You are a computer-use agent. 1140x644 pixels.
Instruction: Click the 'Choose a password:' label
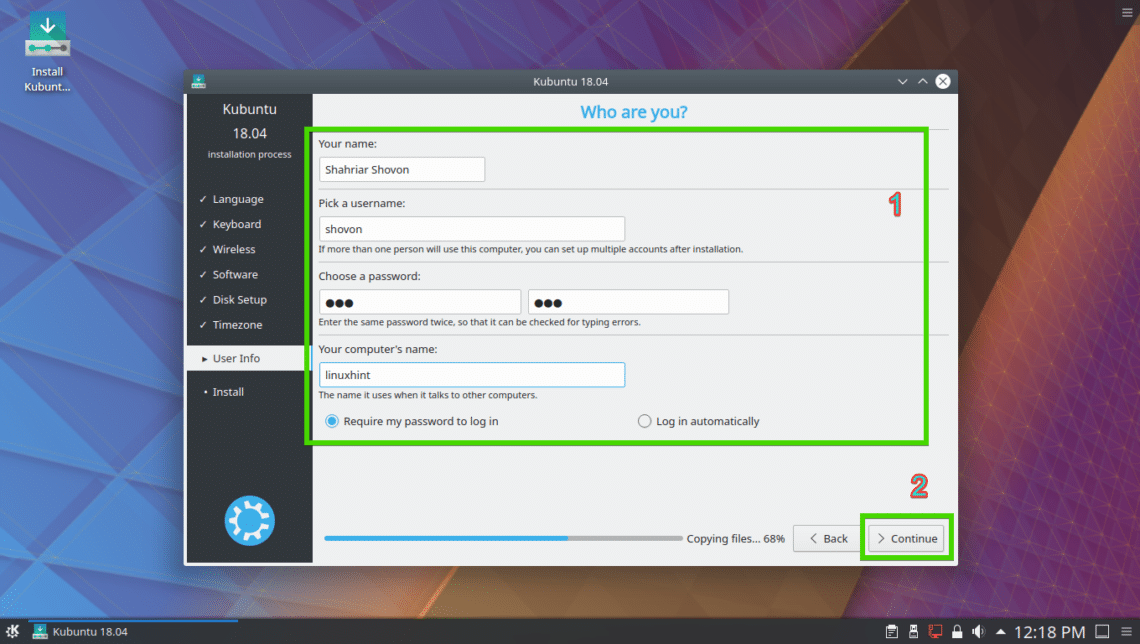(369, 276)
